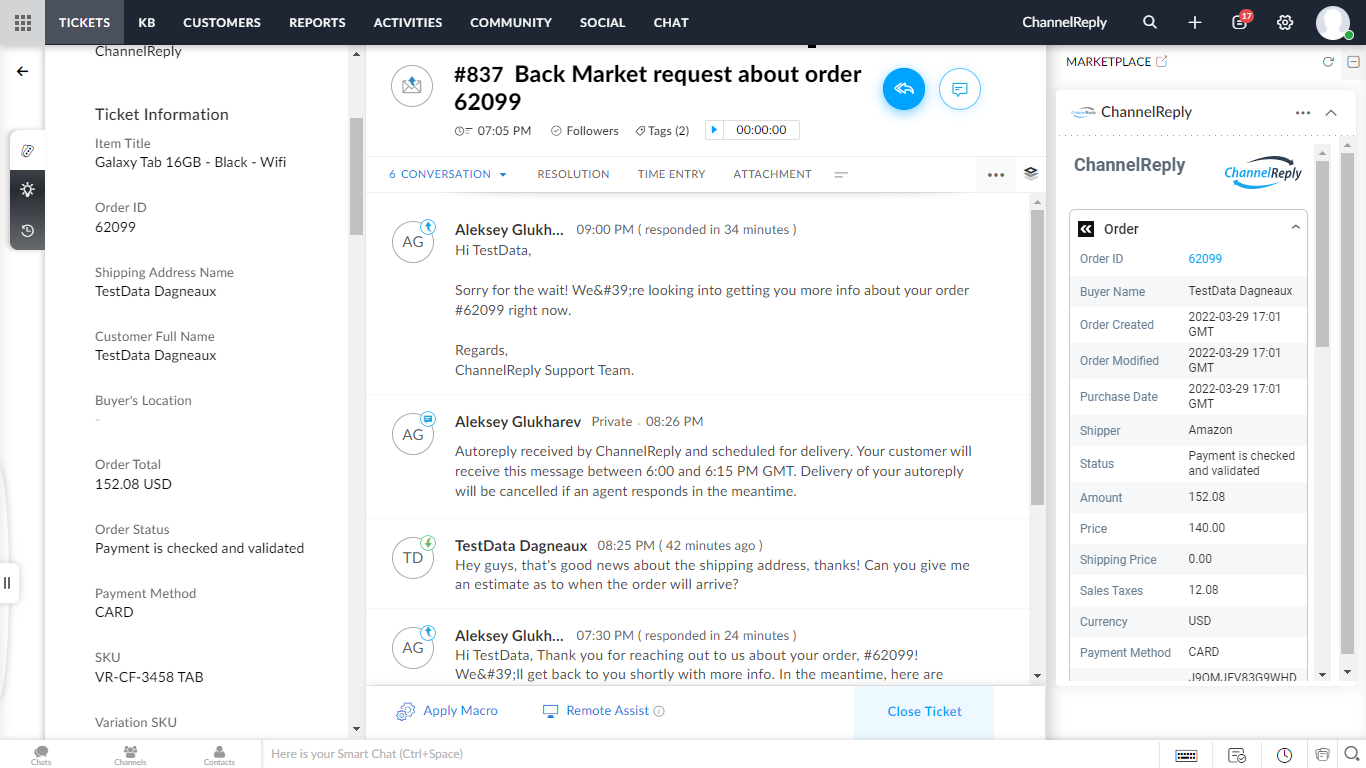Image resolution: width=1366 pixels, height=768 pixels.
Task: Collapse the ChannelReply widget chevron
Action: point(1331,113)
